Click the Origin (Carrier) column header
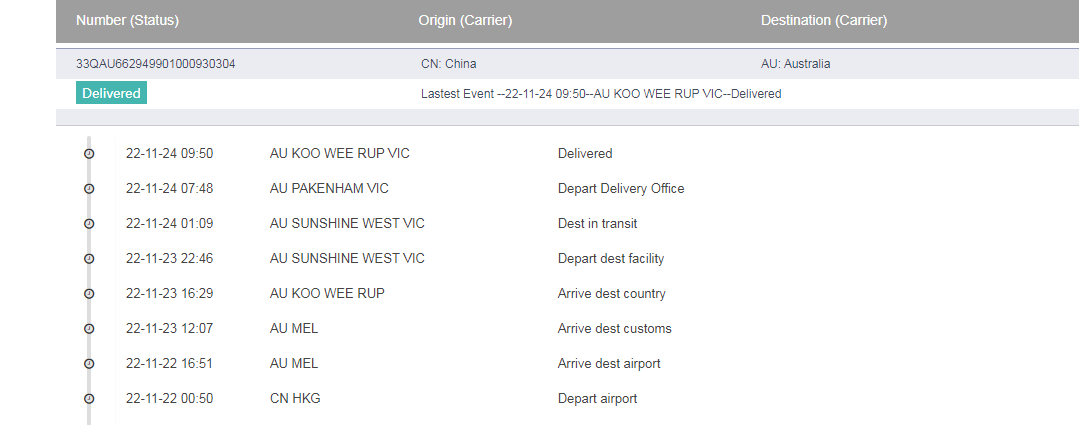The height and width of the screenshot is (425, 1079). tap(465, 20)
